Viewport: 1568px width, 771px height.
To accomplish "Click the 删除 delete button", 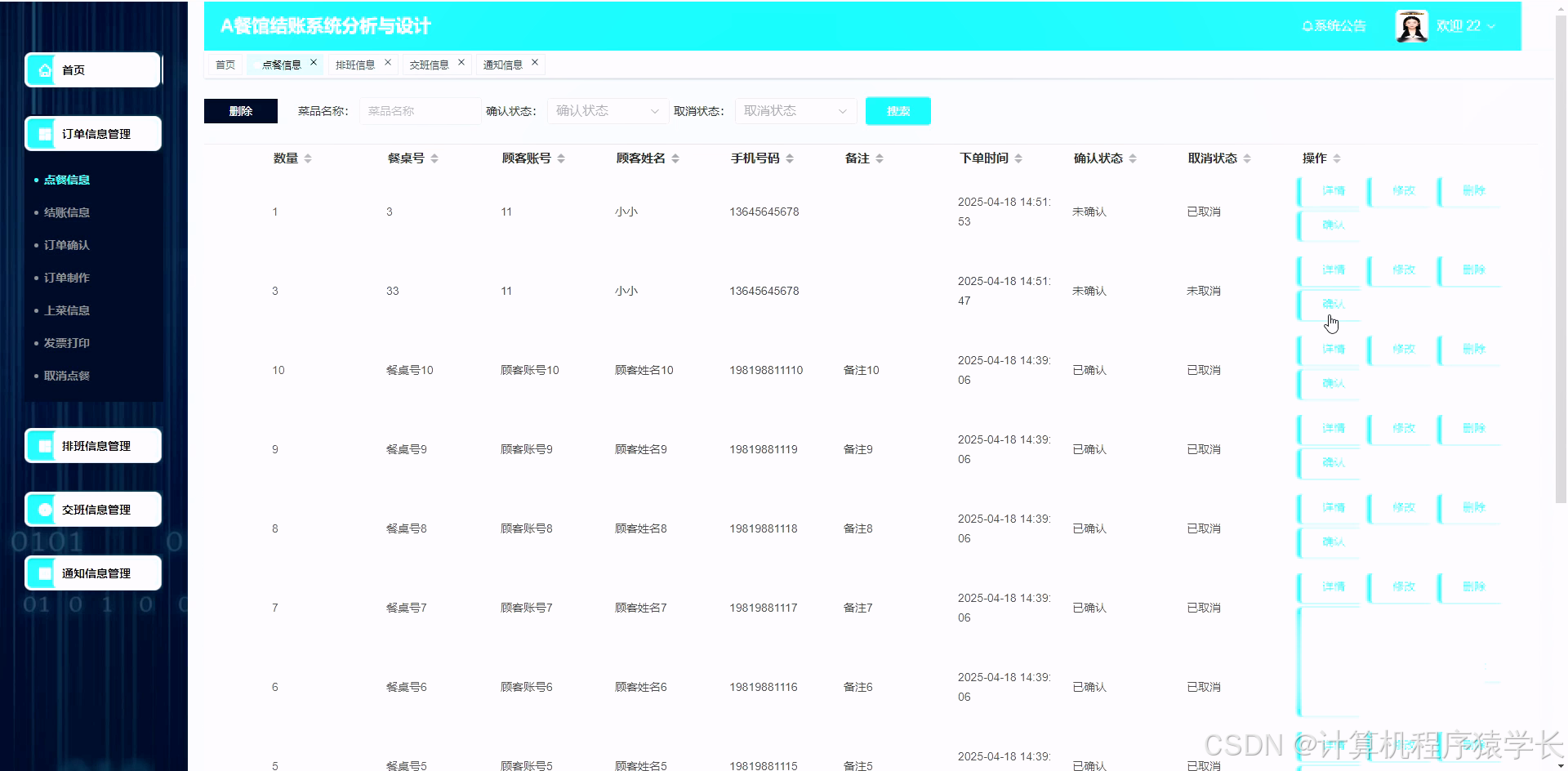I will 240,110.
